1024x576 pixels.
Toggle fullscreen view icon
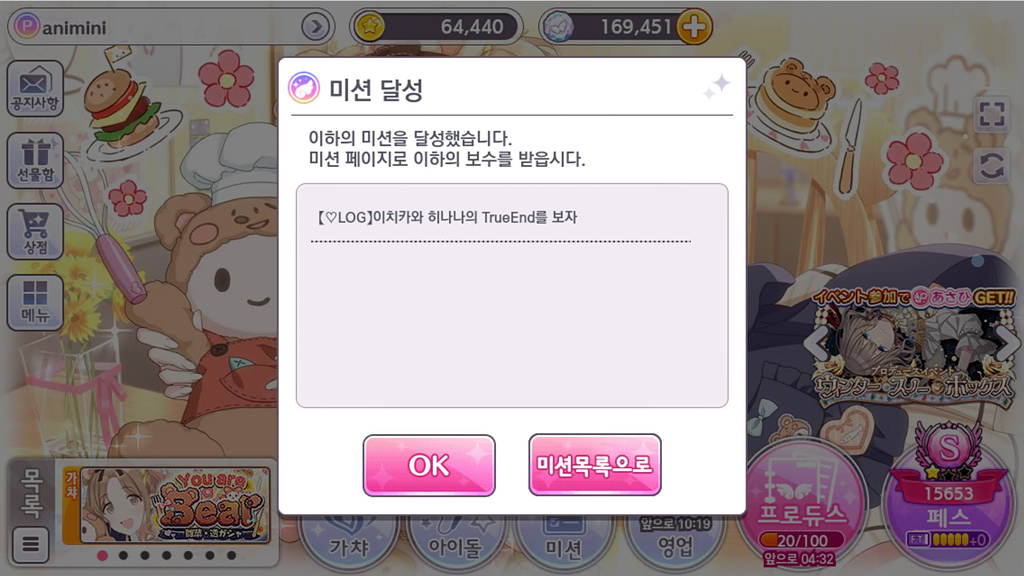pos(992,114)
